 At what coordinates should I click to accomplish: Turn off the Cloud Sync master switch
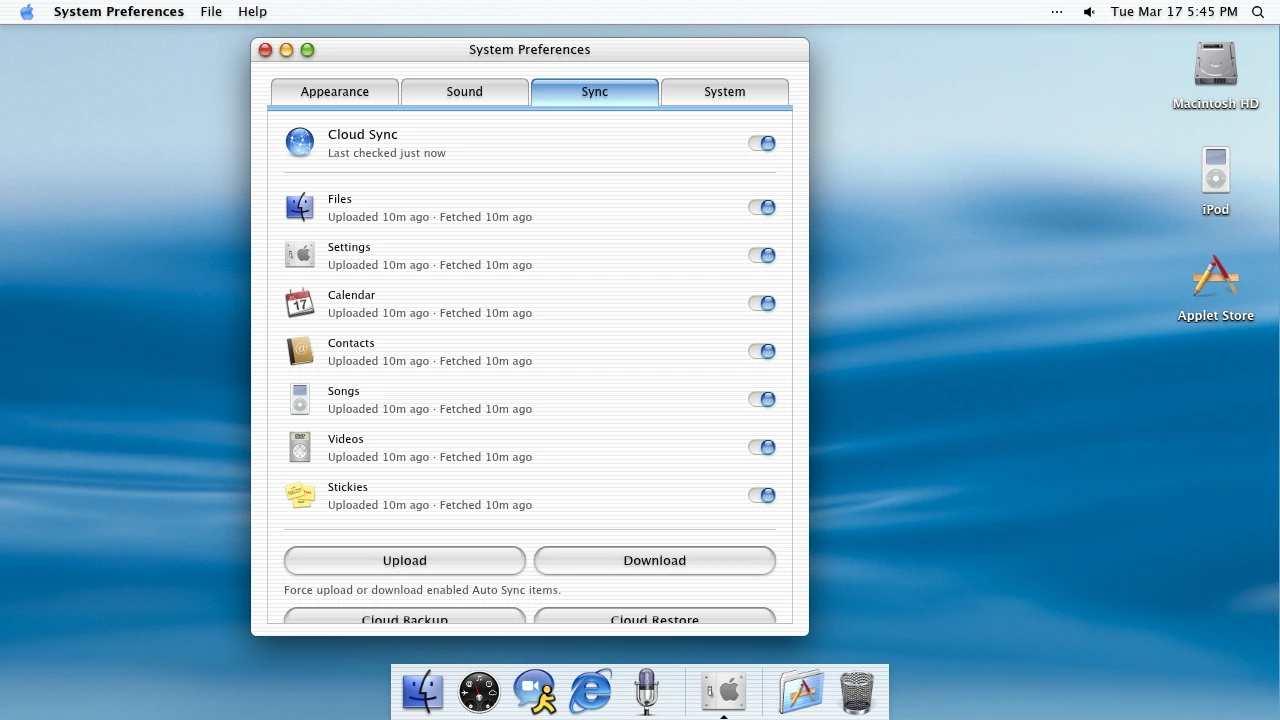(762, 143)
